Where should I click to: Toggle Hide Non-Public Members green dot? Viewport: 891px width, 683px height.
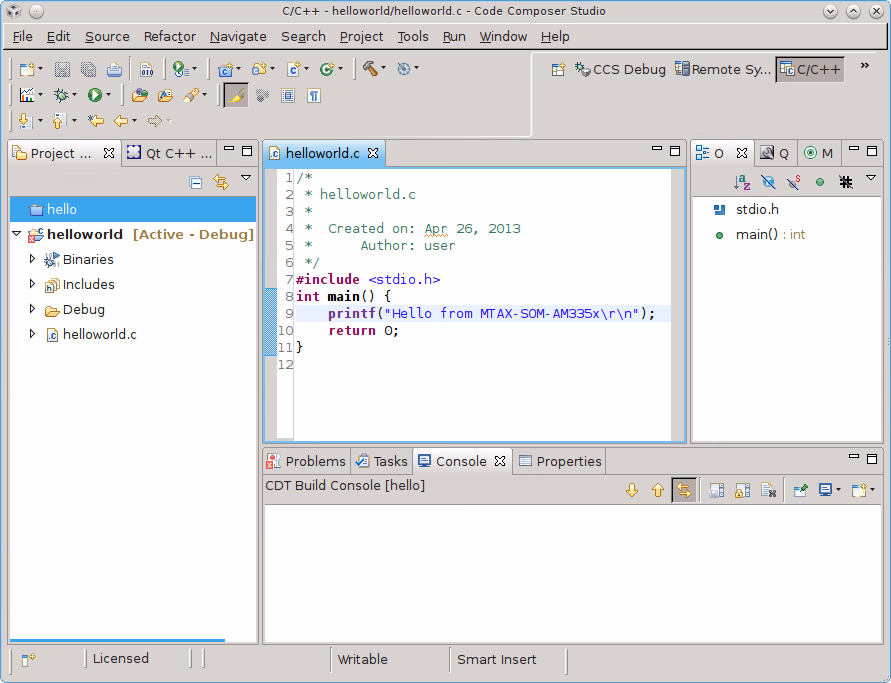tap(819, 182)
